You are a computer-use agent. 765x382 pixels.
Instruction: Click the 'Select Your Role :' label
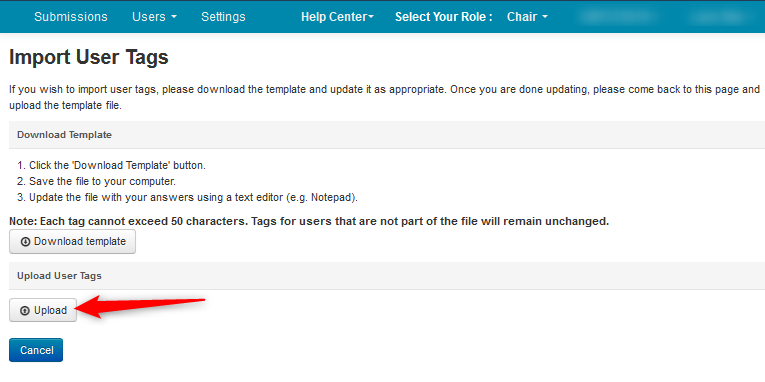coord(443,17)
